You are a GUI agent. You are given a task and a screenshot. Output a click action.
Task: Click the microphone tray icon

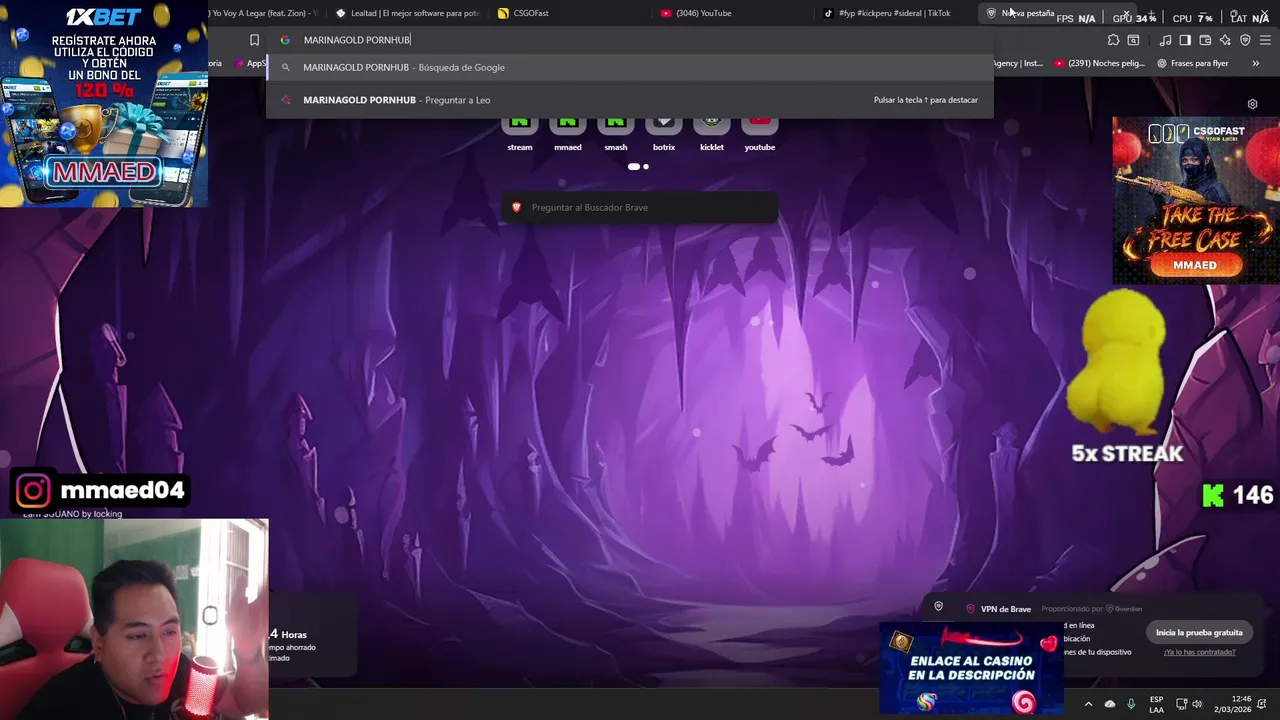pyautogui.click(x=1131, y=704)
